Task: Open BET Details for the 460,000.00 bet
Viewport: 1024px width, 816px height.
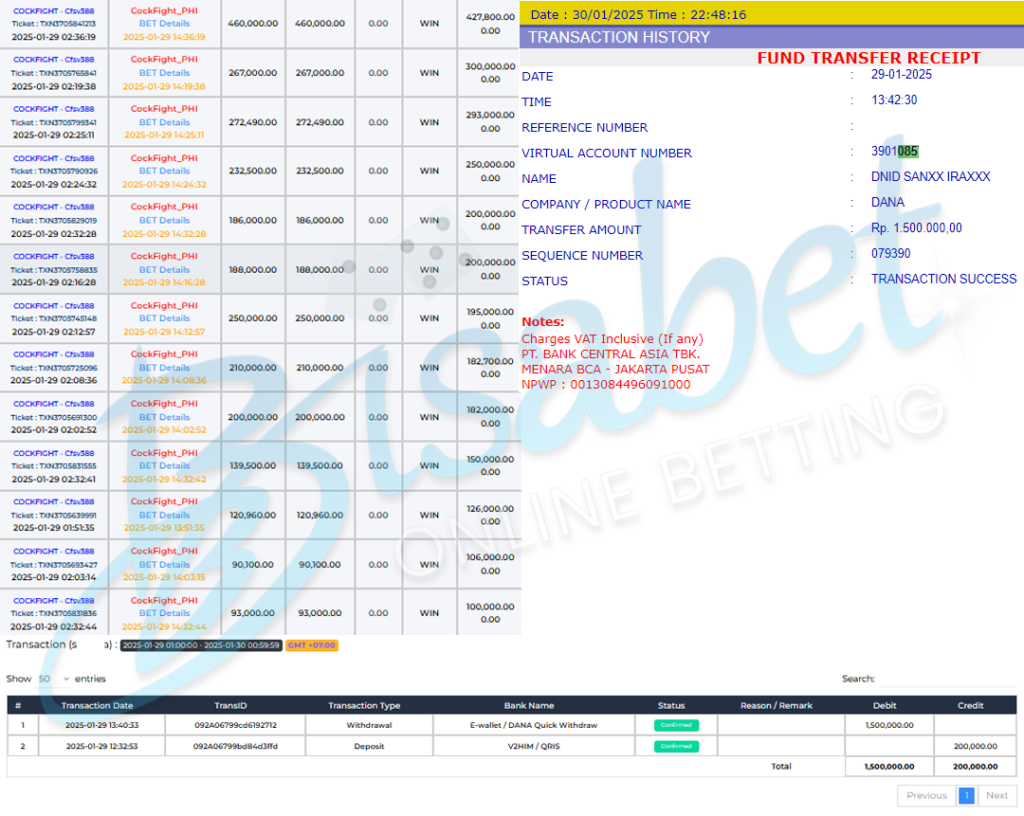Action: tap(164, 23)
